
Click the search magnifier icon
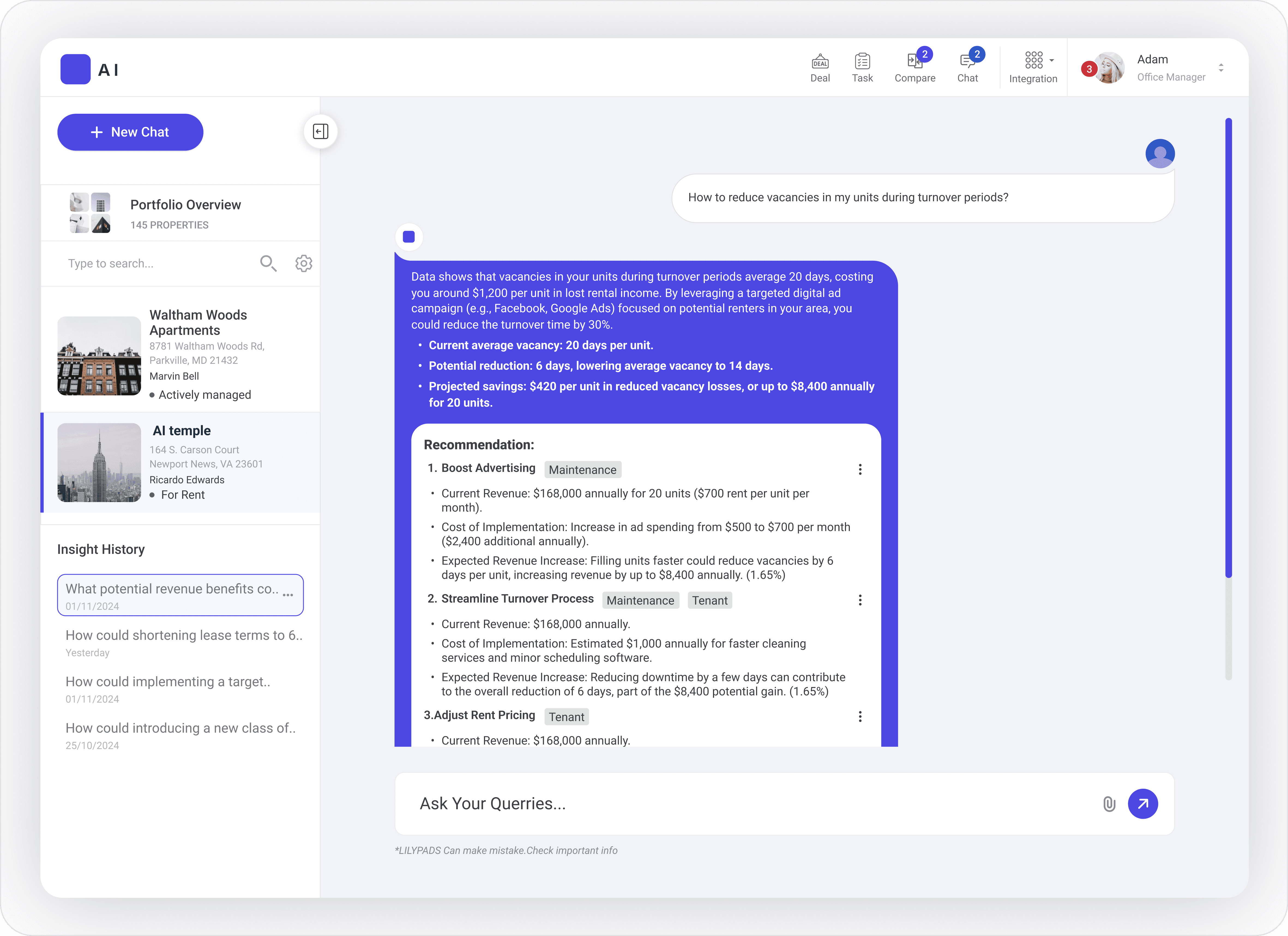tap(268, 263)
